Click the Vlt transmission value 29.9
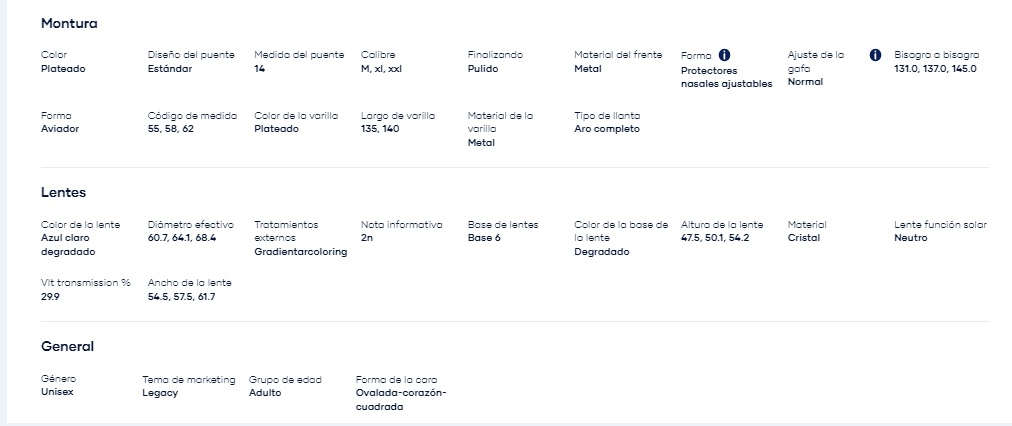The image size is (1012, 426). 50,297
